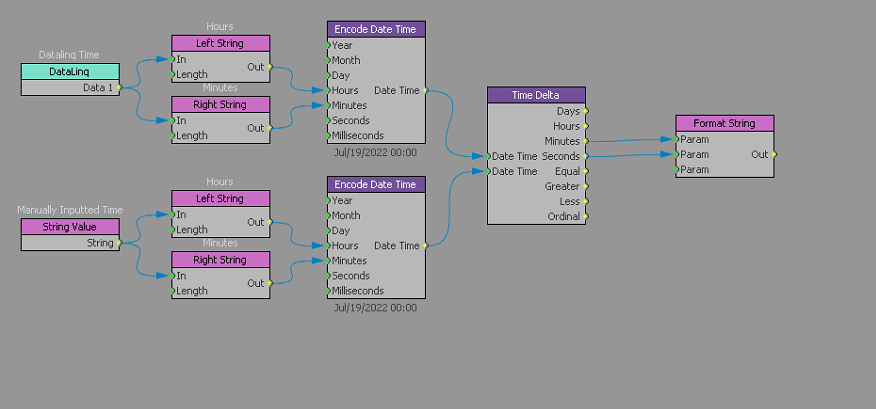Screen dimensions: 876x409
Task: Click Out port of Right String fed by String Value
Action: [x=269, y=283]
